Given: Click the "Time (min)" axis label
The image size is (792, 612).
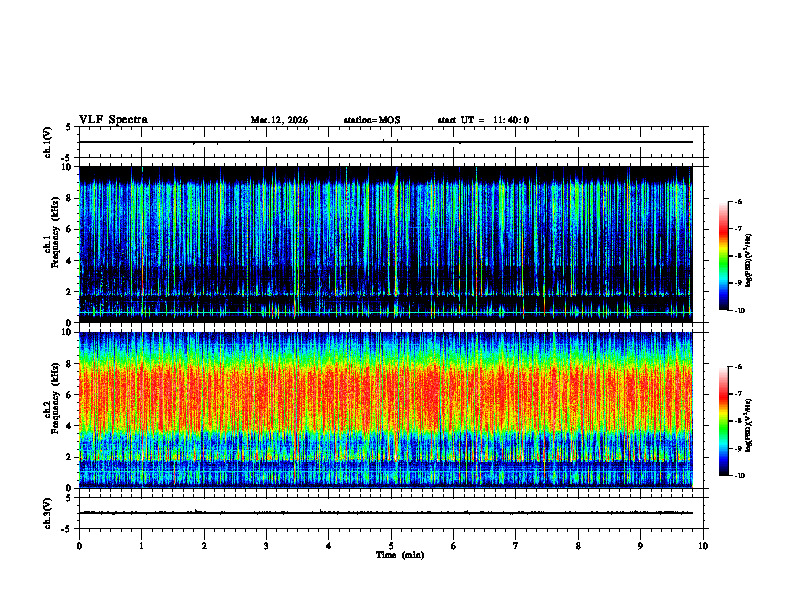Looking at the screenshot, I should coord(400,555).
